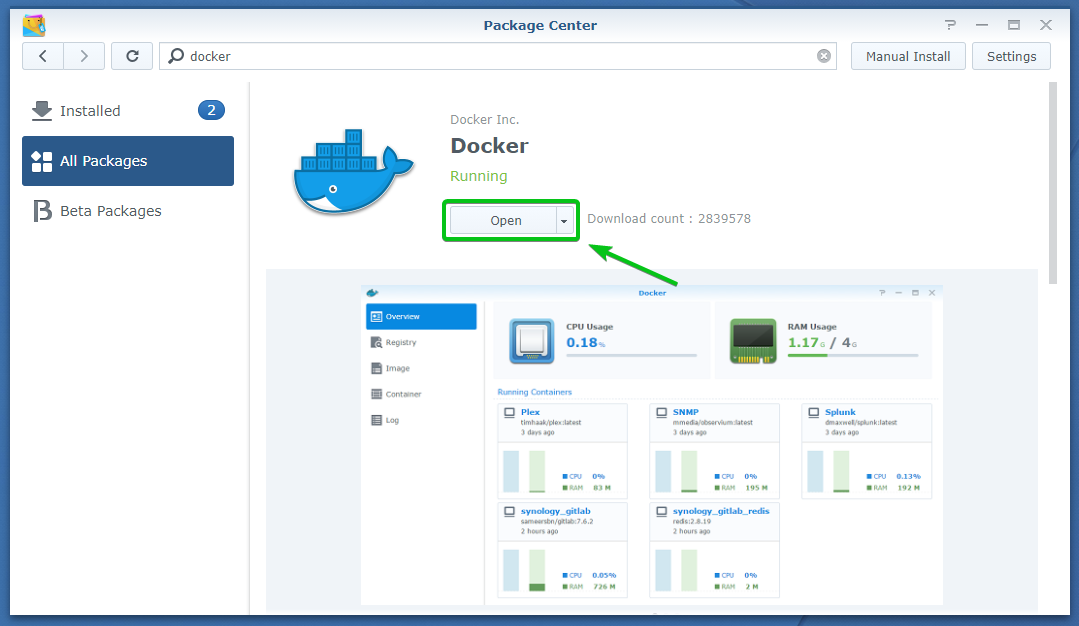This screenshot has width=1079, height=626.
Task: Go forward using the right arrow
Action: coord(84,56)
